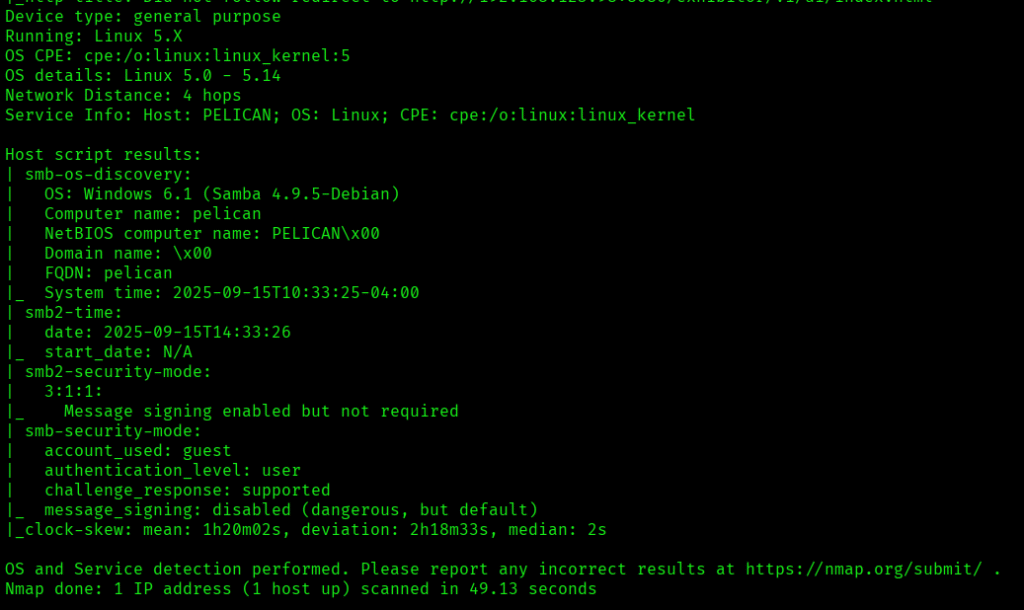Click 'Message signing enabled but not required'
1024x610 pixels.
(261, 411)
